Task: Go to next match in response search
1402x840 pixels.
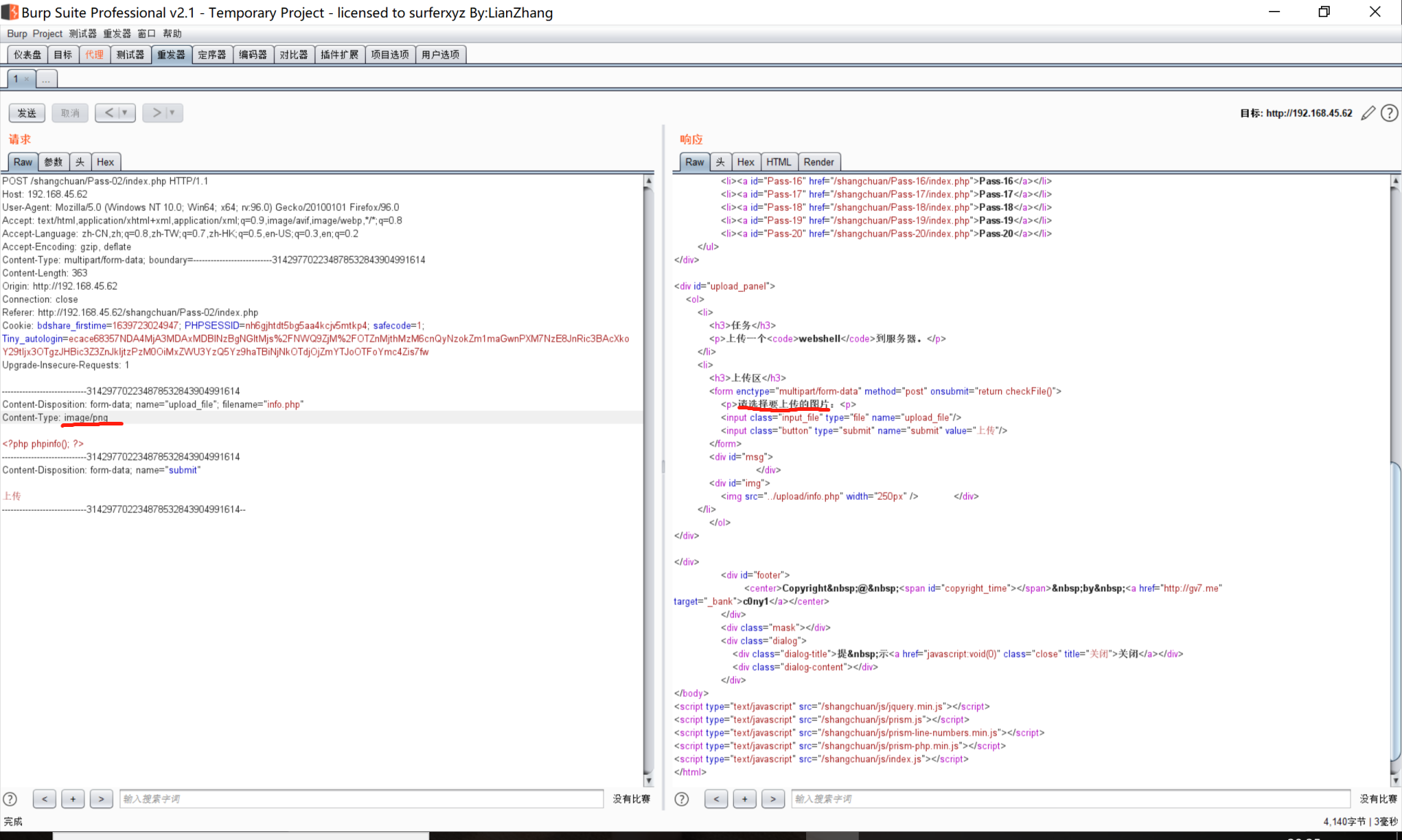Action: [773, 799]
